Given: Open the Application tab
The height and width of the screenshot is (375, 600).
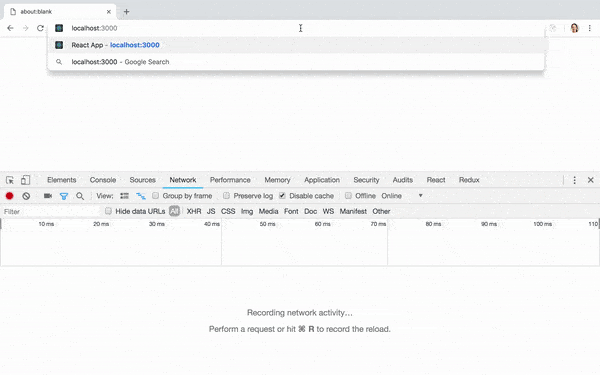Looking at the screenshot, I should click(322, 180).
